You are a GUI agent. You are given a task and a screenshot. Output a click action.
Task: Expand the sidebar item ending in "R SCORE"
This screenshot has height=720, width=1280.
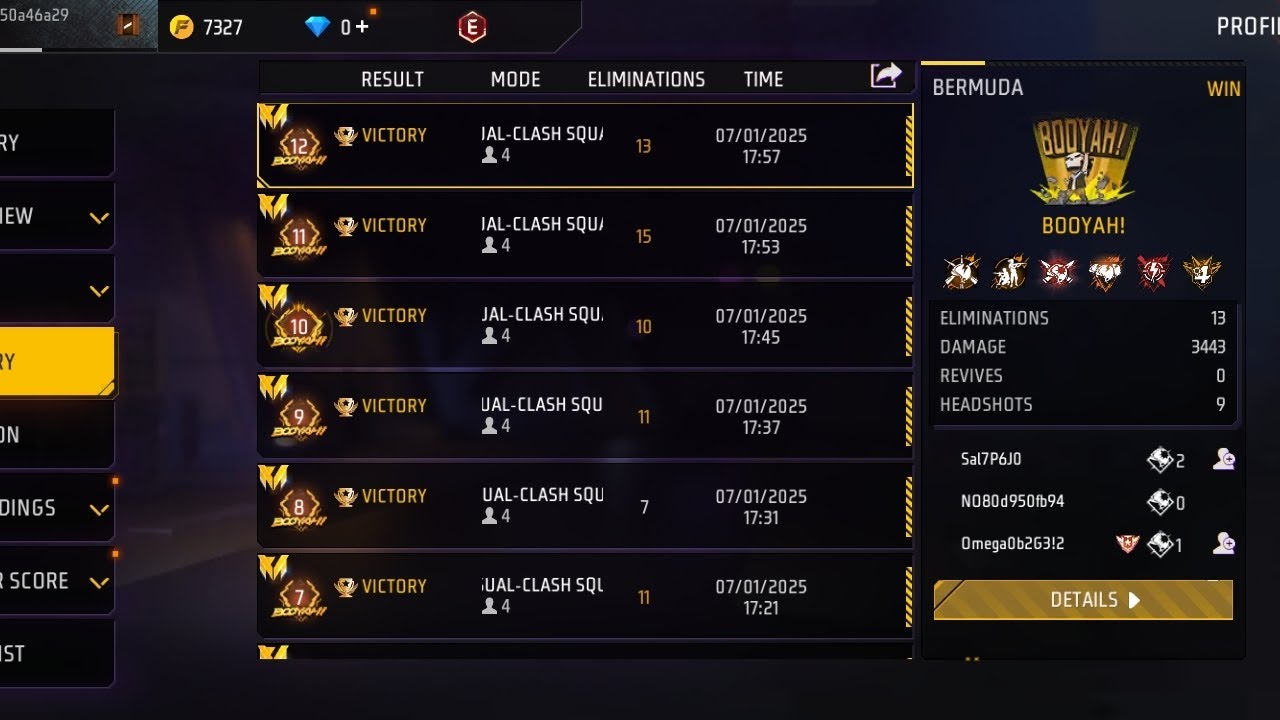pos(99,582)
